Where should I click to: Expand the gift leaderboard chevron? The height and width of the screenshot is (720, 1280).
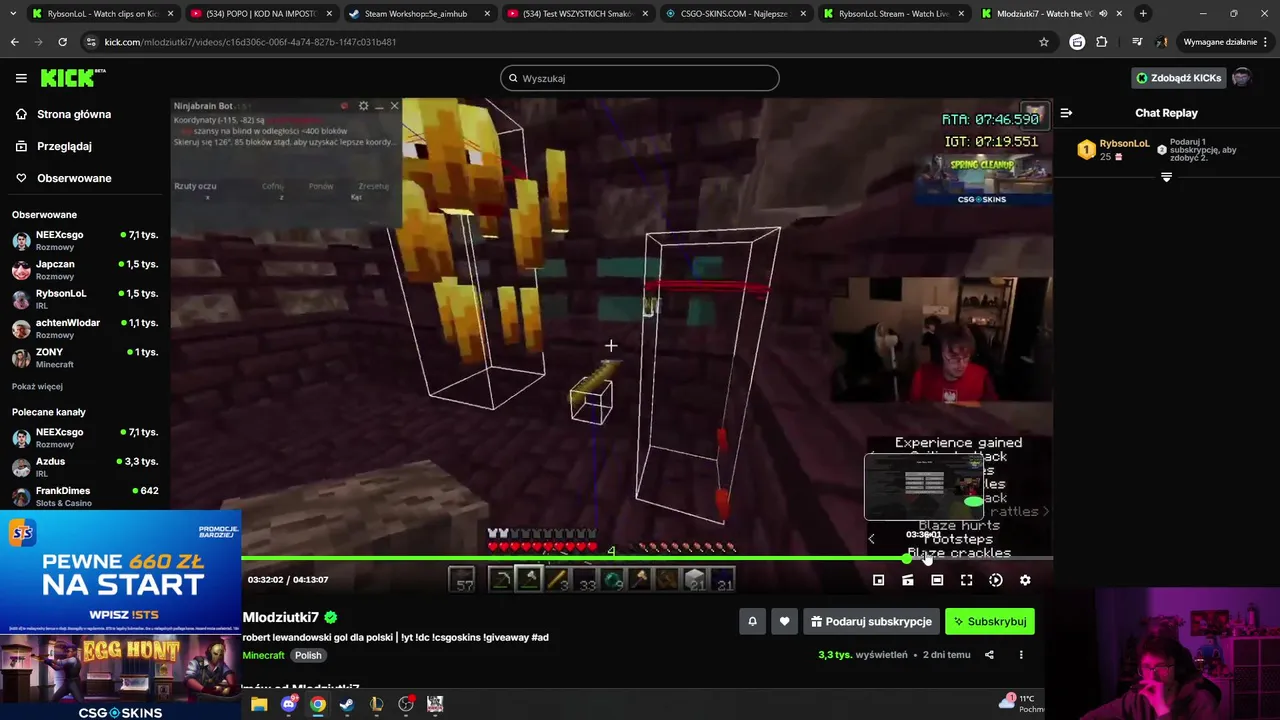pyautogui.click(x=1166, y=177)
